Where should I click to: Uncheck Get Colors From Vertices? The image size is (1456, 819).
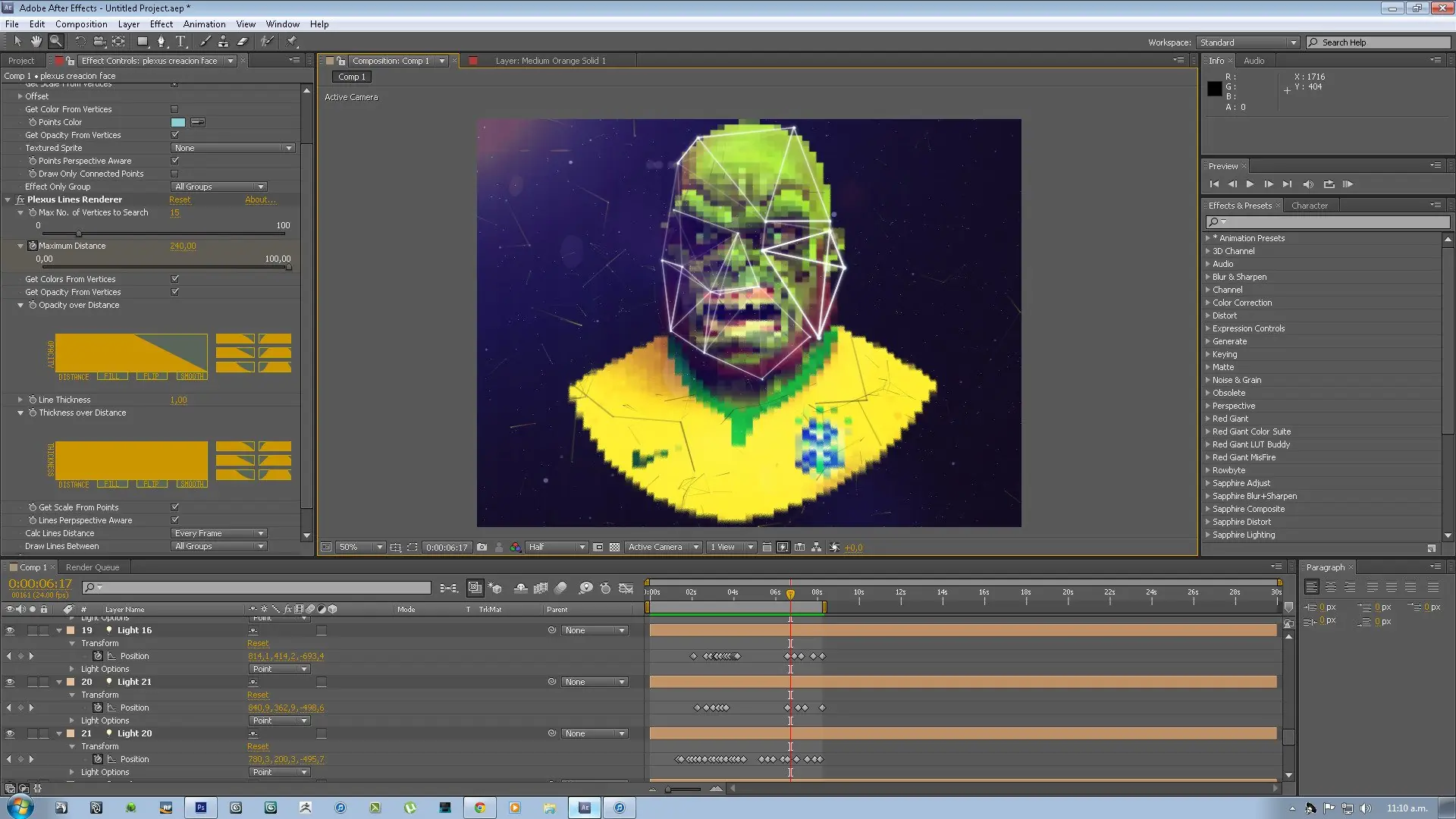pos(174,279)
